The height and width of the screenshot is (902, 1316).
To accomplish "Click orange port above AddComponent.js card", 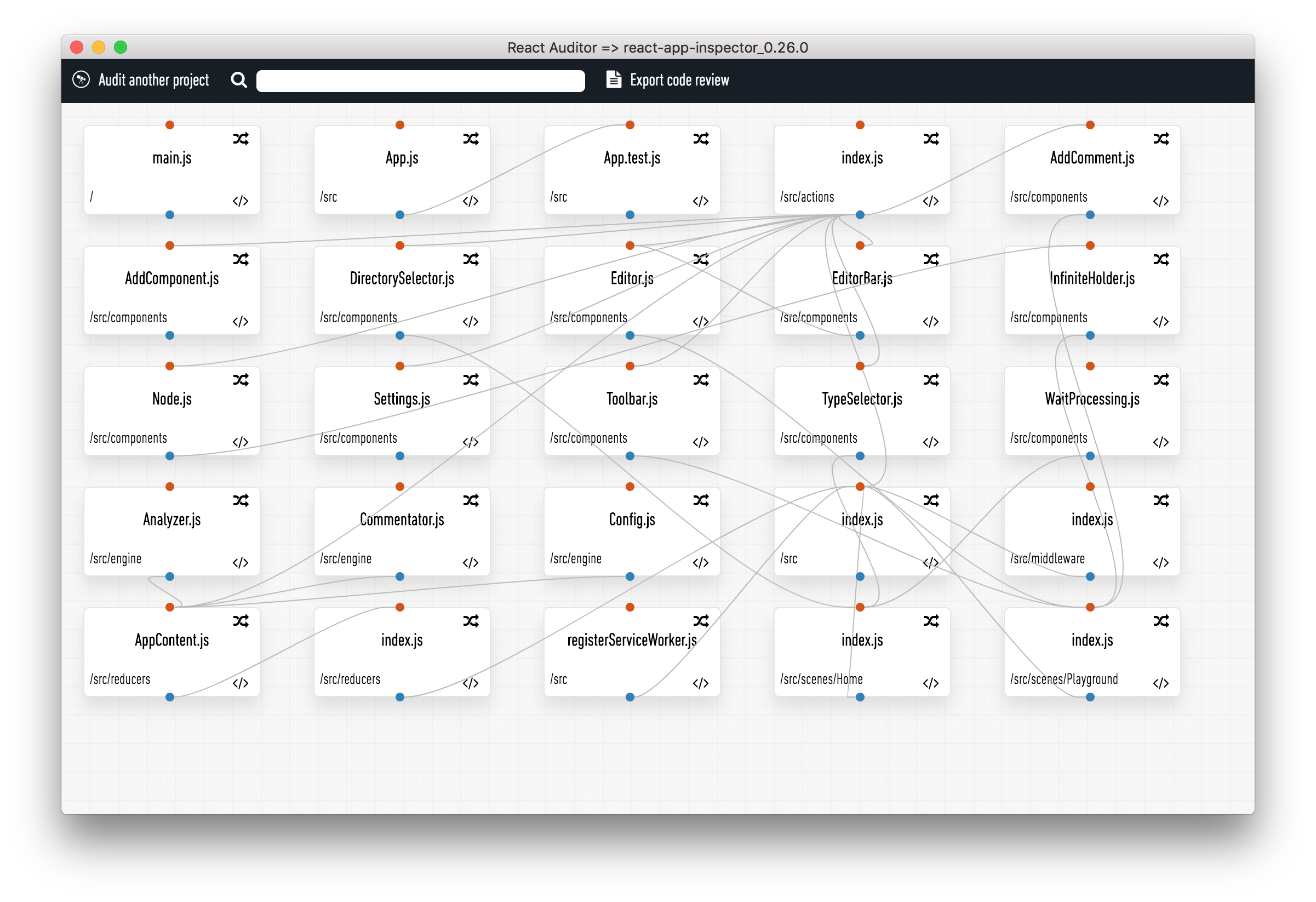I will [170, 246].
